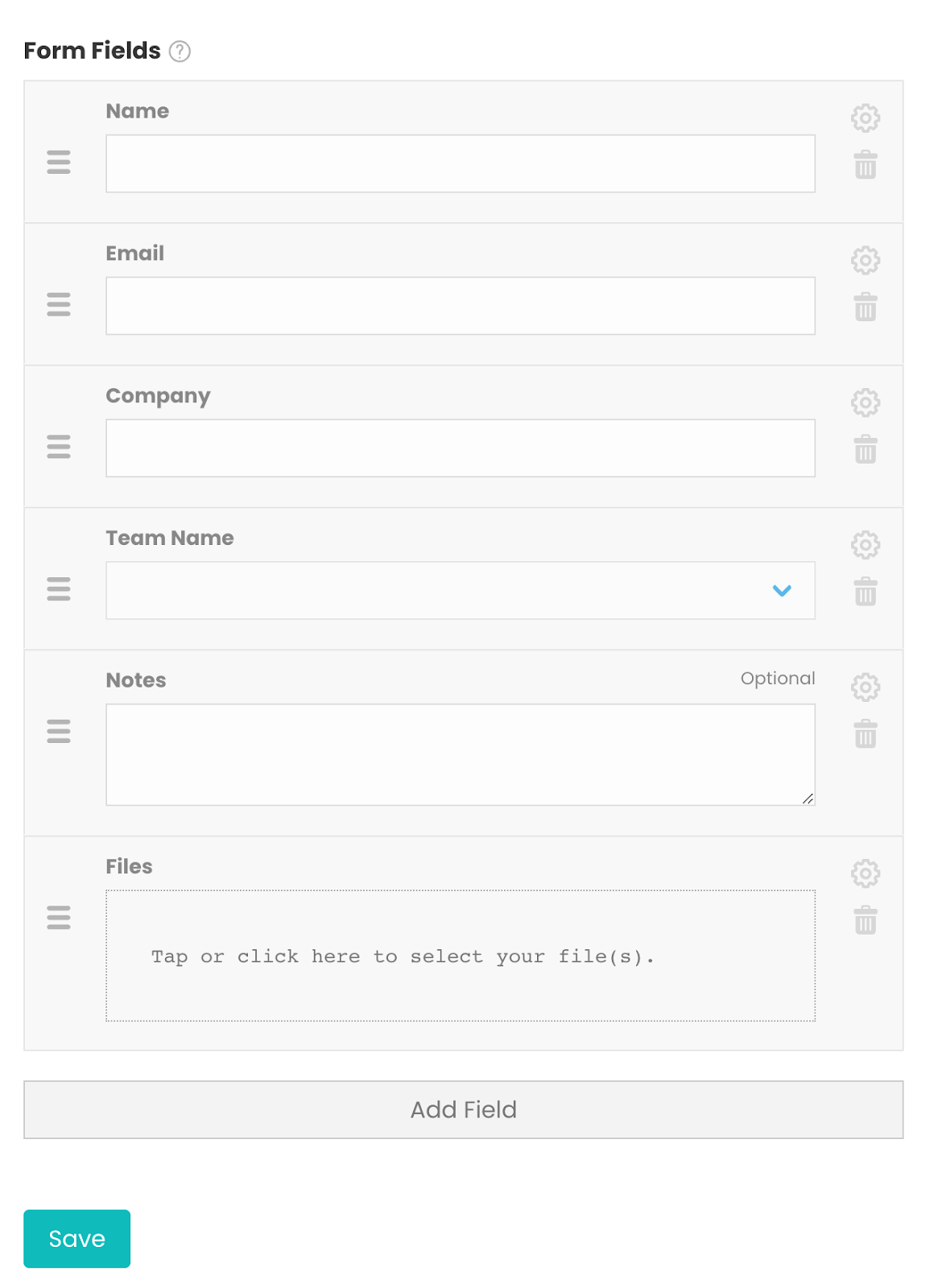Open Team Name field settings gear
The height and width of the screenshot is (1288, 942).
(865, 545)
